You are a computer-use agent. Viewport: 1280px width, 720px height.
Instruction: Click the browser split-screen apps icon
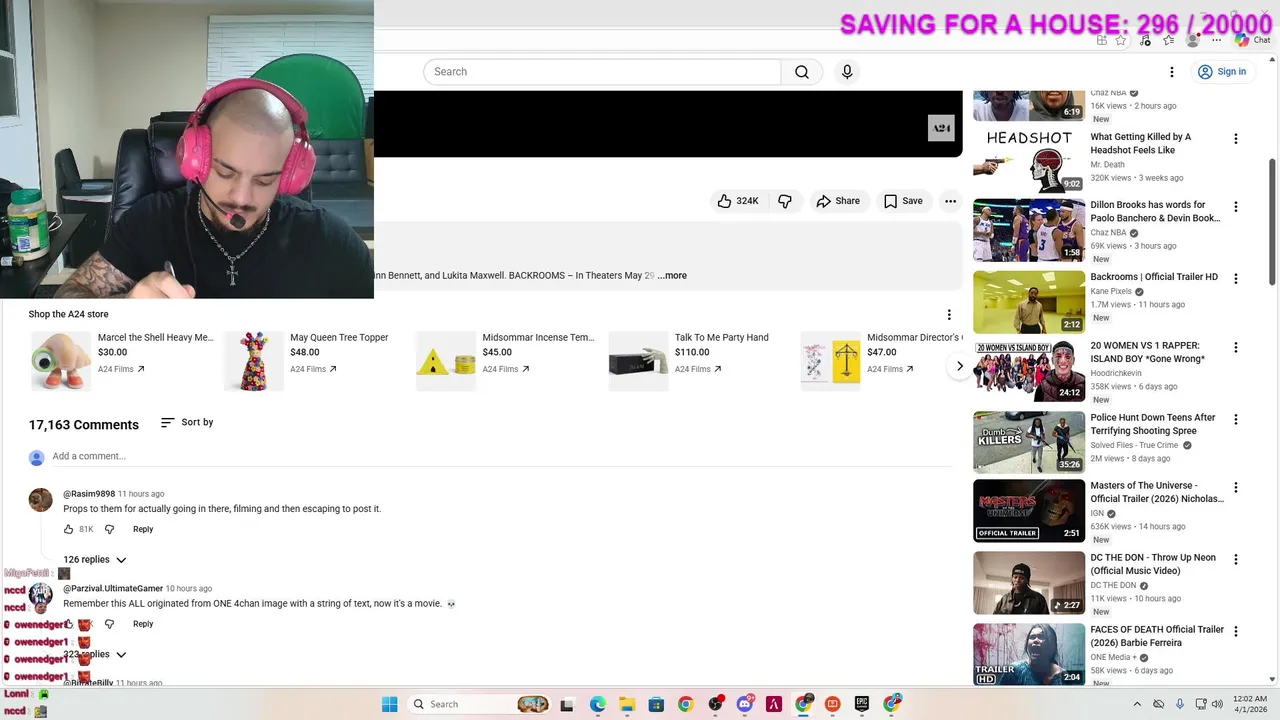coord(1102,40)
